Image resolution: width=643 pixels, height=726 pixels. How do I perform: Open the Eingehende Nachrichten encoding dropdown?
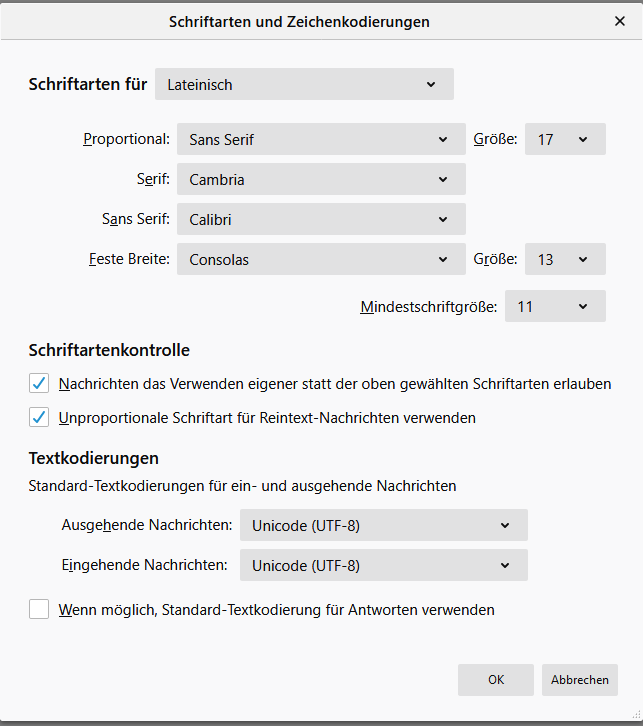click(x=383, y=565)
